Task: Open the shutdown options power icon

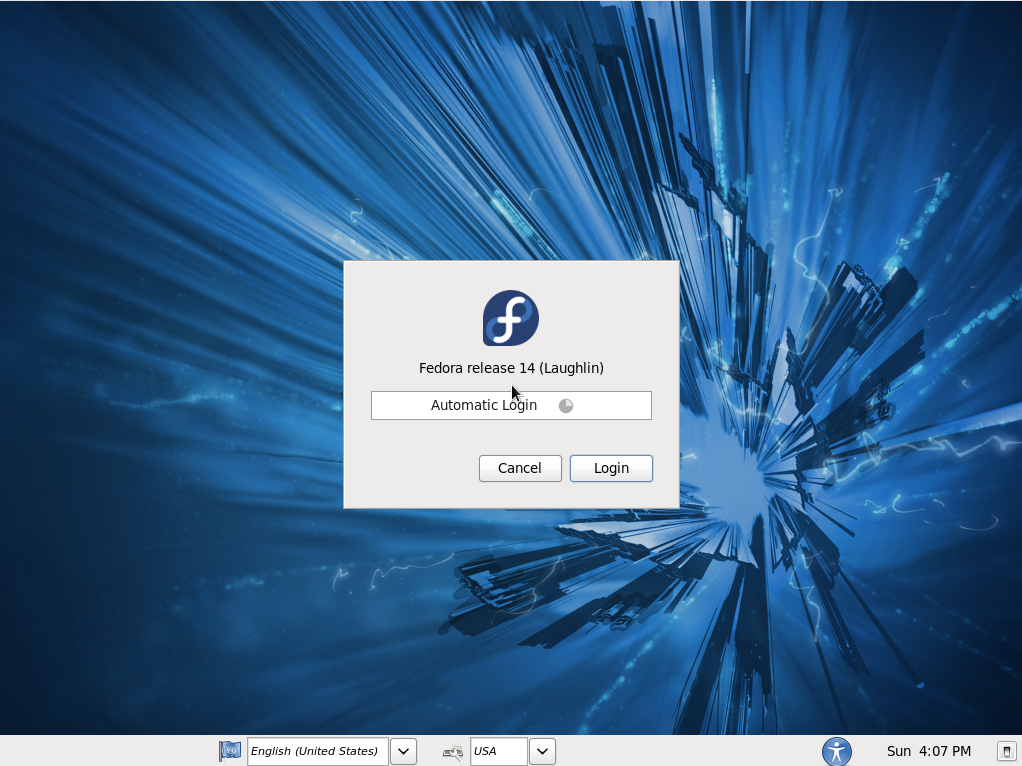Action: tap(1006, 751)
